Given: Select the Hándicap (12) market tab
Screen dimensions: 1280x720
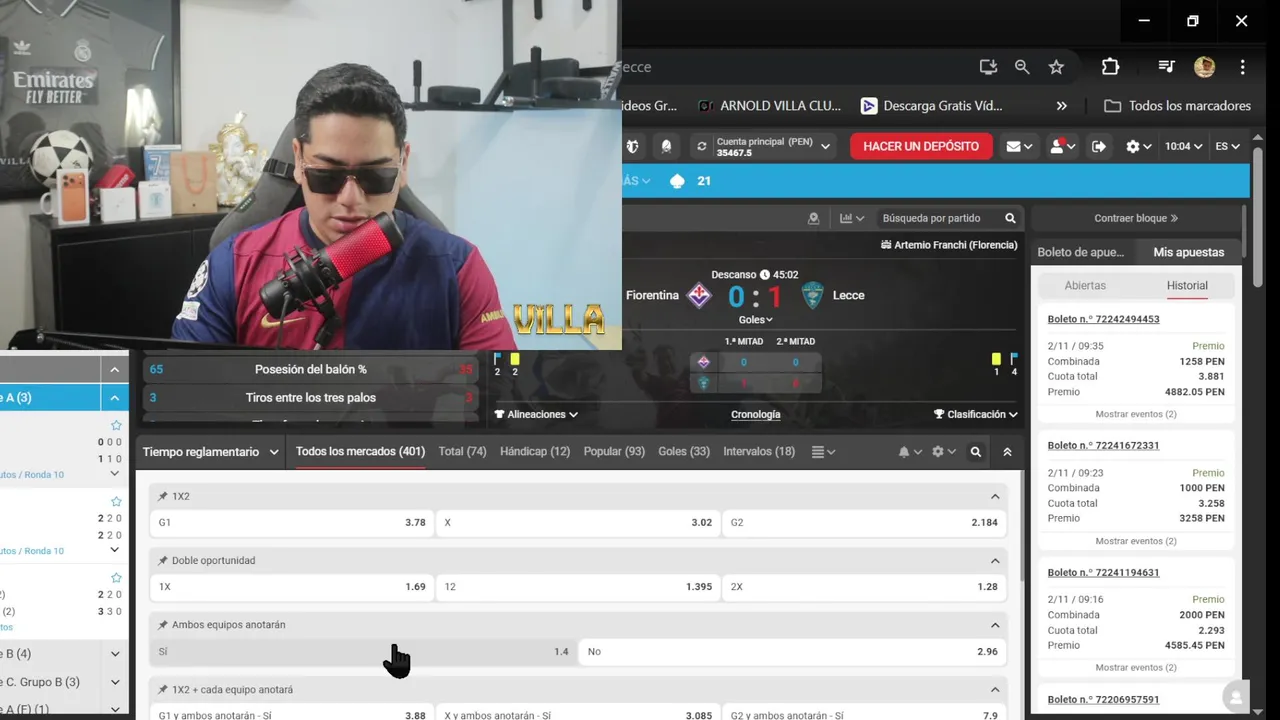Looking at the screenshot, I should [535, 452].
